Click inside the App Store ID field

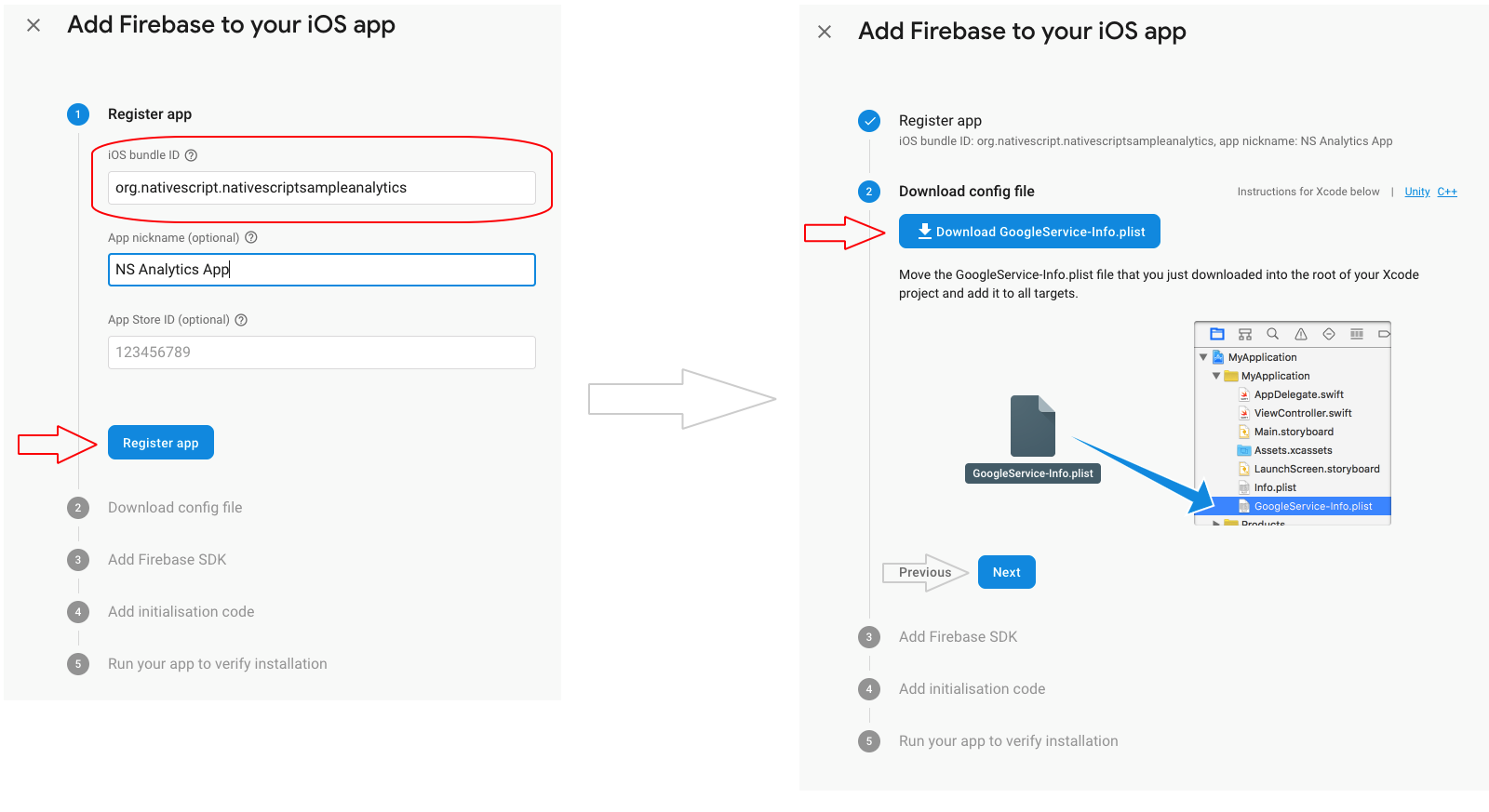click(x=321, y=352)
